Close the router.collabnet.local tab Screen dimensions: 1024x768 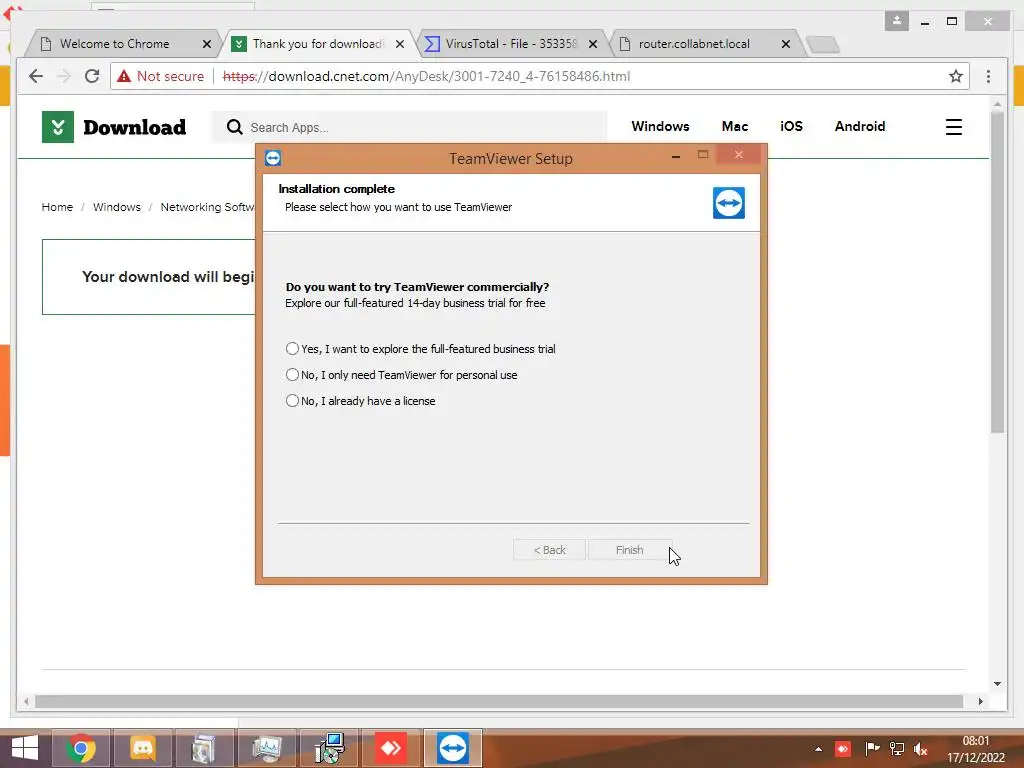[x=786, y=44]
